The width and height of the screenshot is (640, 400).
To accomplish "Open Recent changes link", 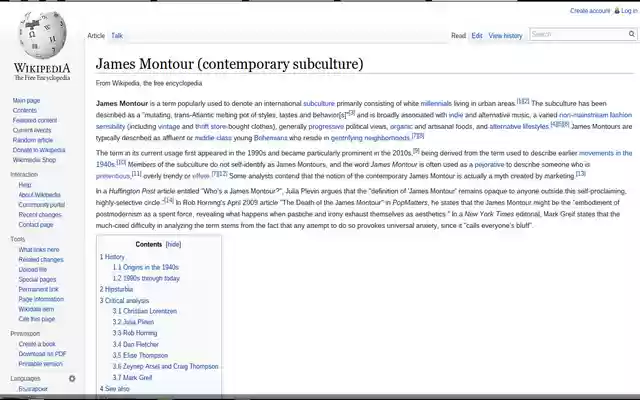I will pos(40,215).
